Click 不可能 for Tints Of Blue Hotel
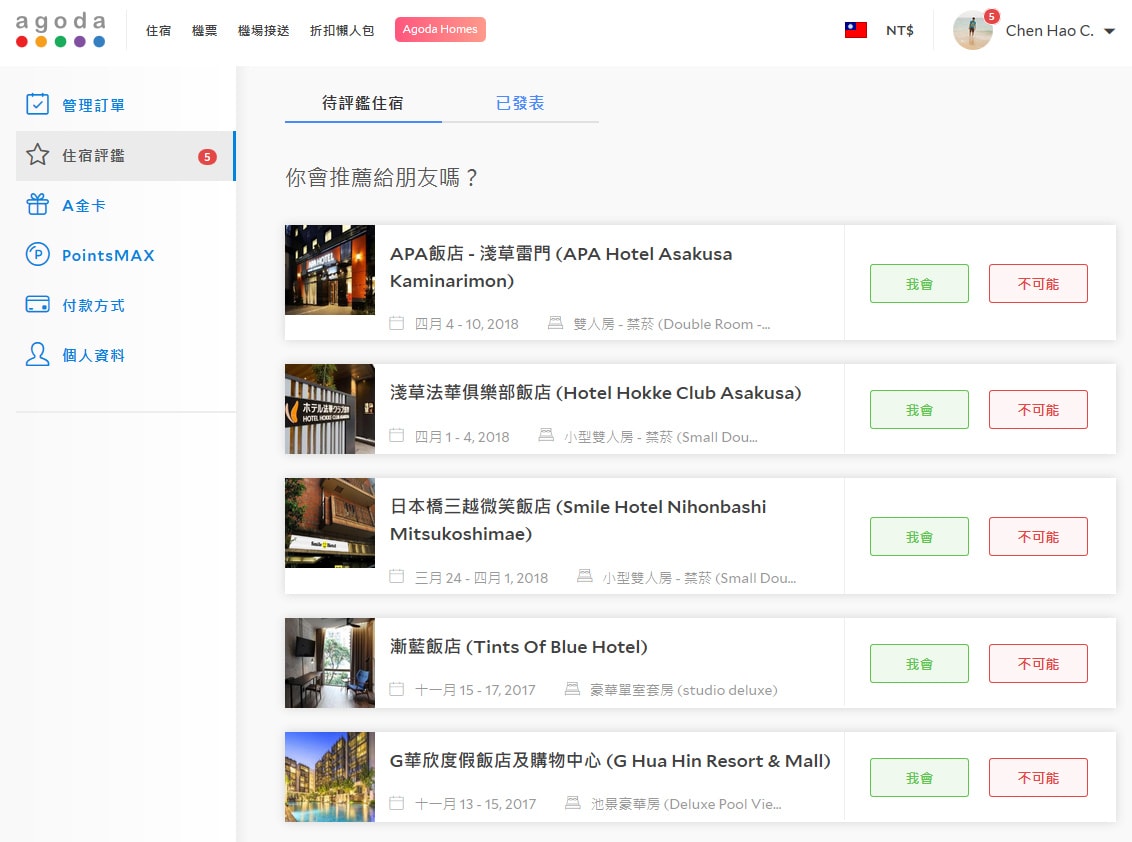 [1038, 664]
